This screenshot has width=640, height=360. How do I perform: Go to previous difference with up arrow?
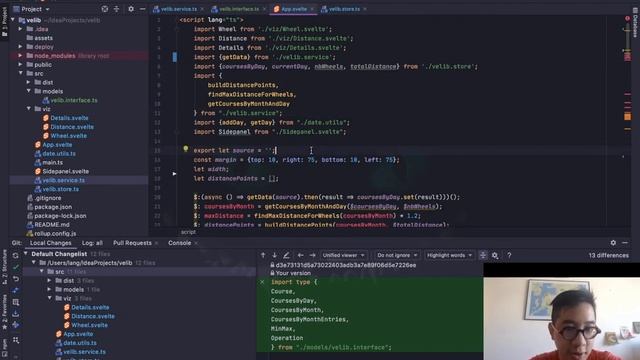(263, 255)
